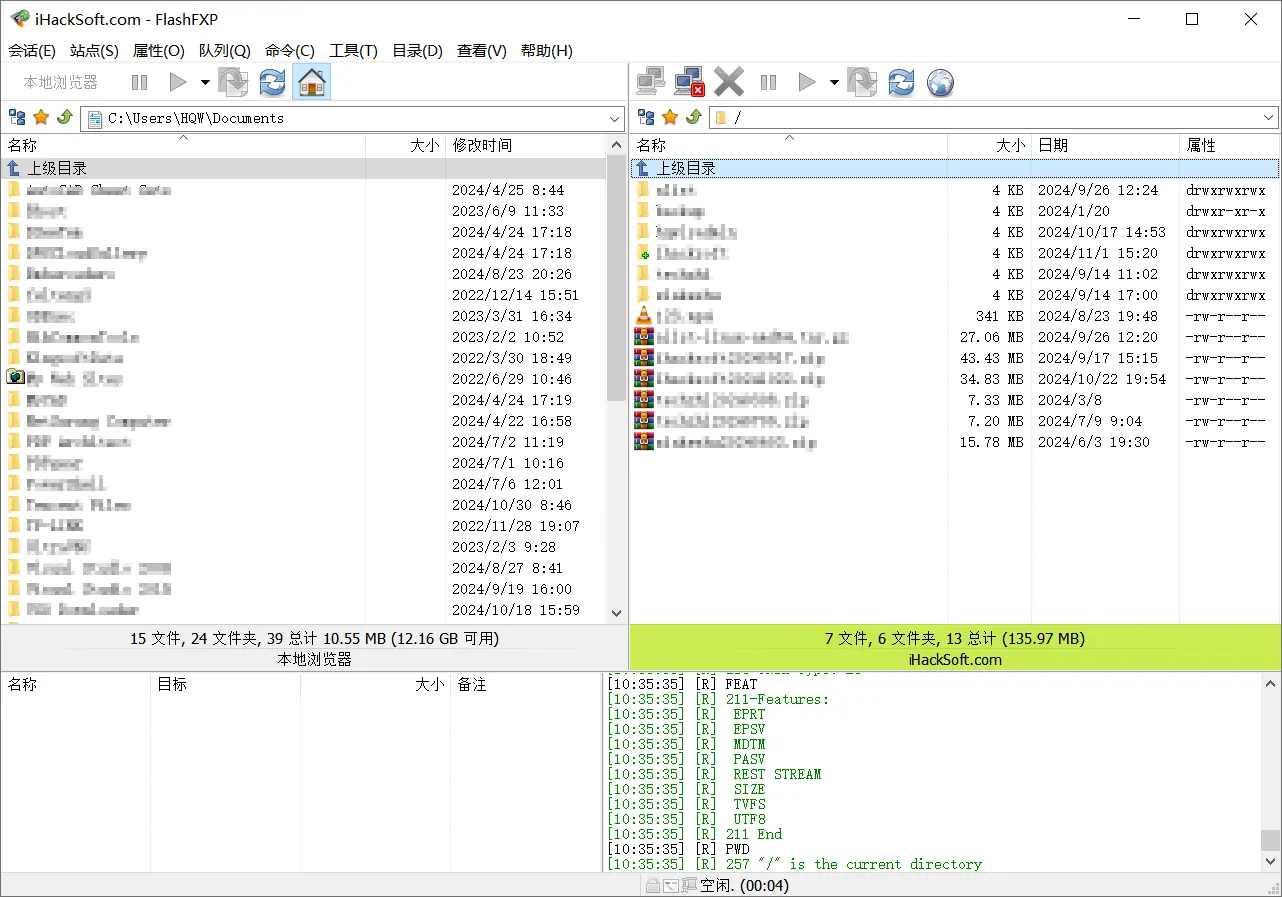Expand the remote play button dropdown arrow
This screenshot has height=897, width=1282.
[834, 82]
